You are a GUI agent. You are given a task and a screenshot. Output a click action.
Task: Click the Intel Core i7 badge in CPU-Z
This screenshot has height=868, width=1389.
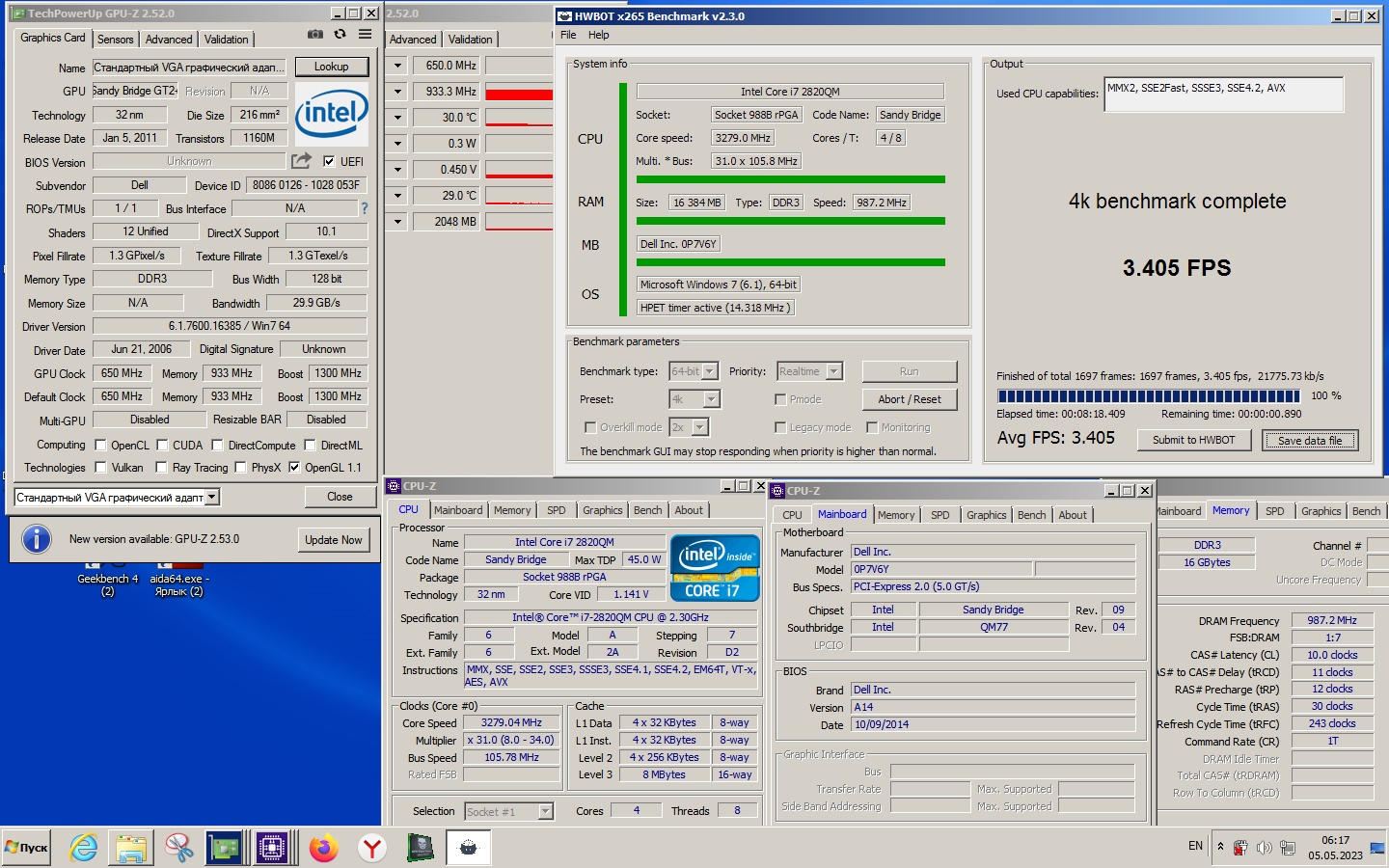[x=715, y=569]
